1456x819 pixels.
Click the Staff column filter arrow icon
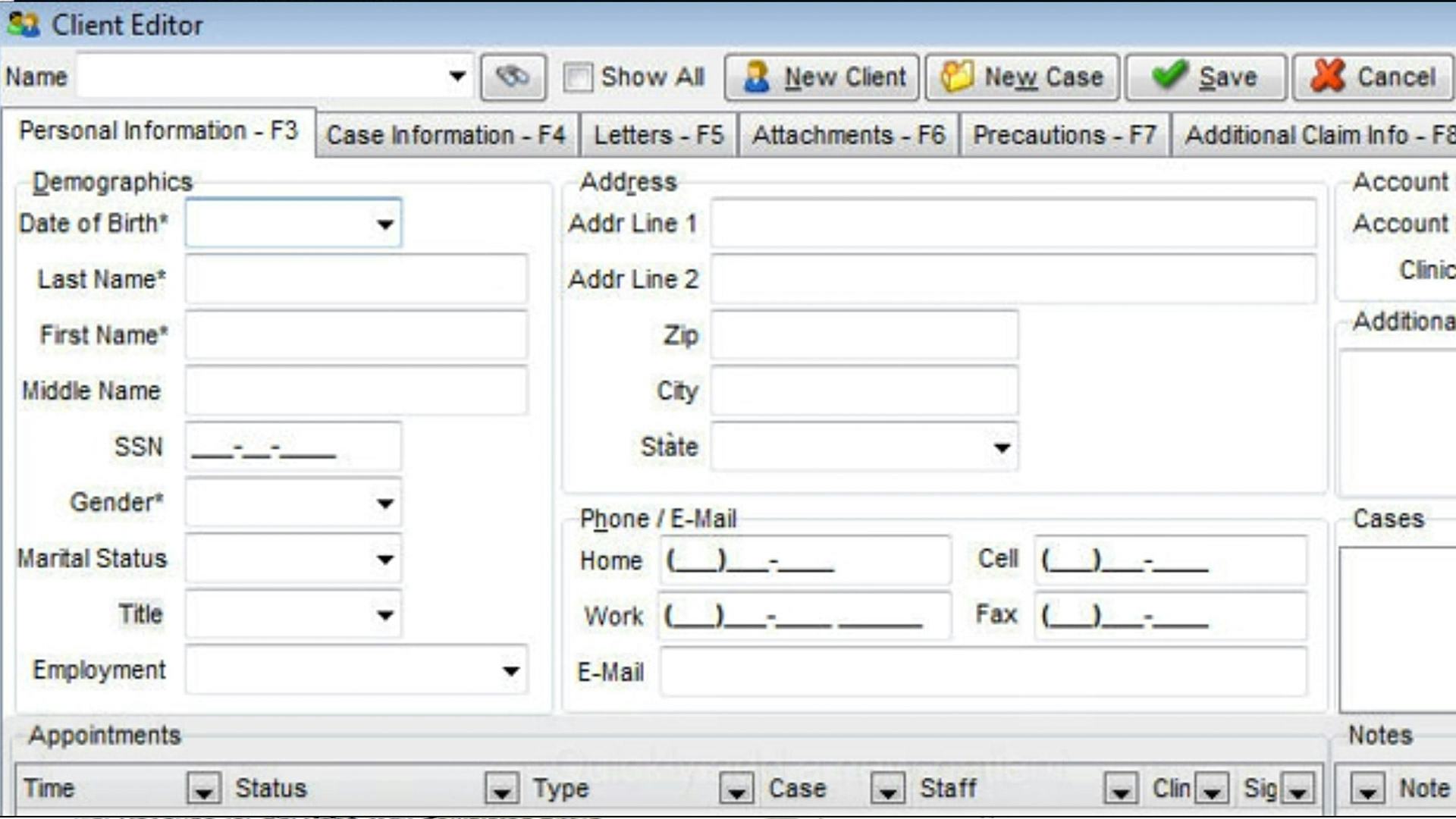[x=1120, y=789]
